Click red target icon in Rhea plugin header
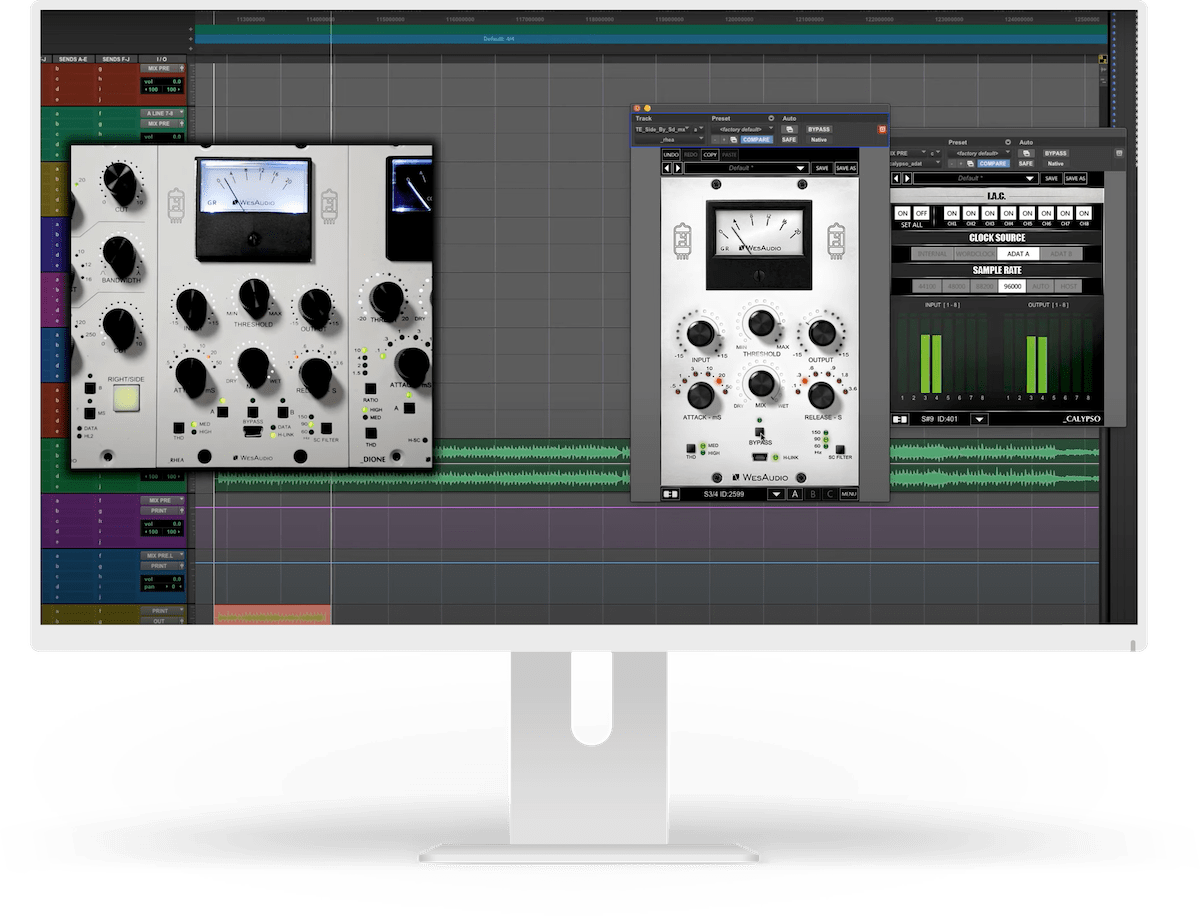 [883, 129]
